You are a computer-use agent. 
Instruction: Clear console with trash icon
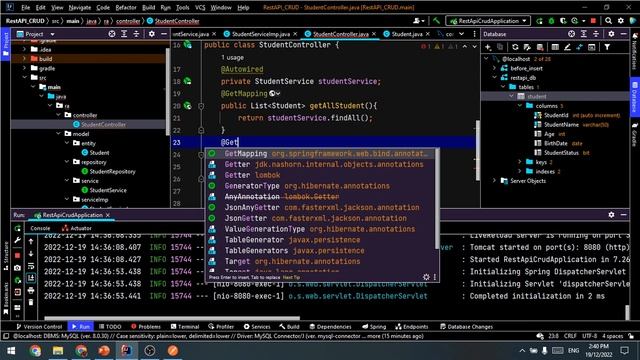[31, 302]
